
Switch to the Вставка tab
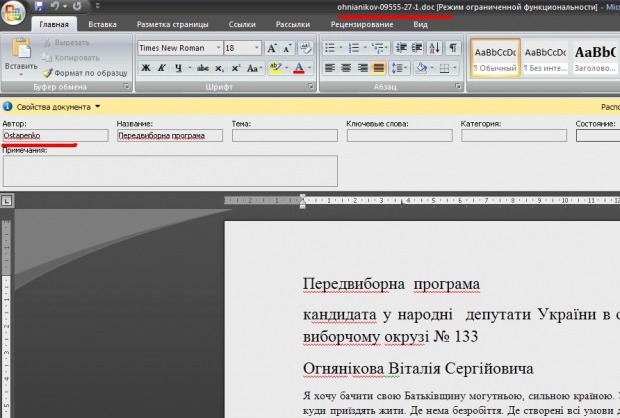pos(101,24)
